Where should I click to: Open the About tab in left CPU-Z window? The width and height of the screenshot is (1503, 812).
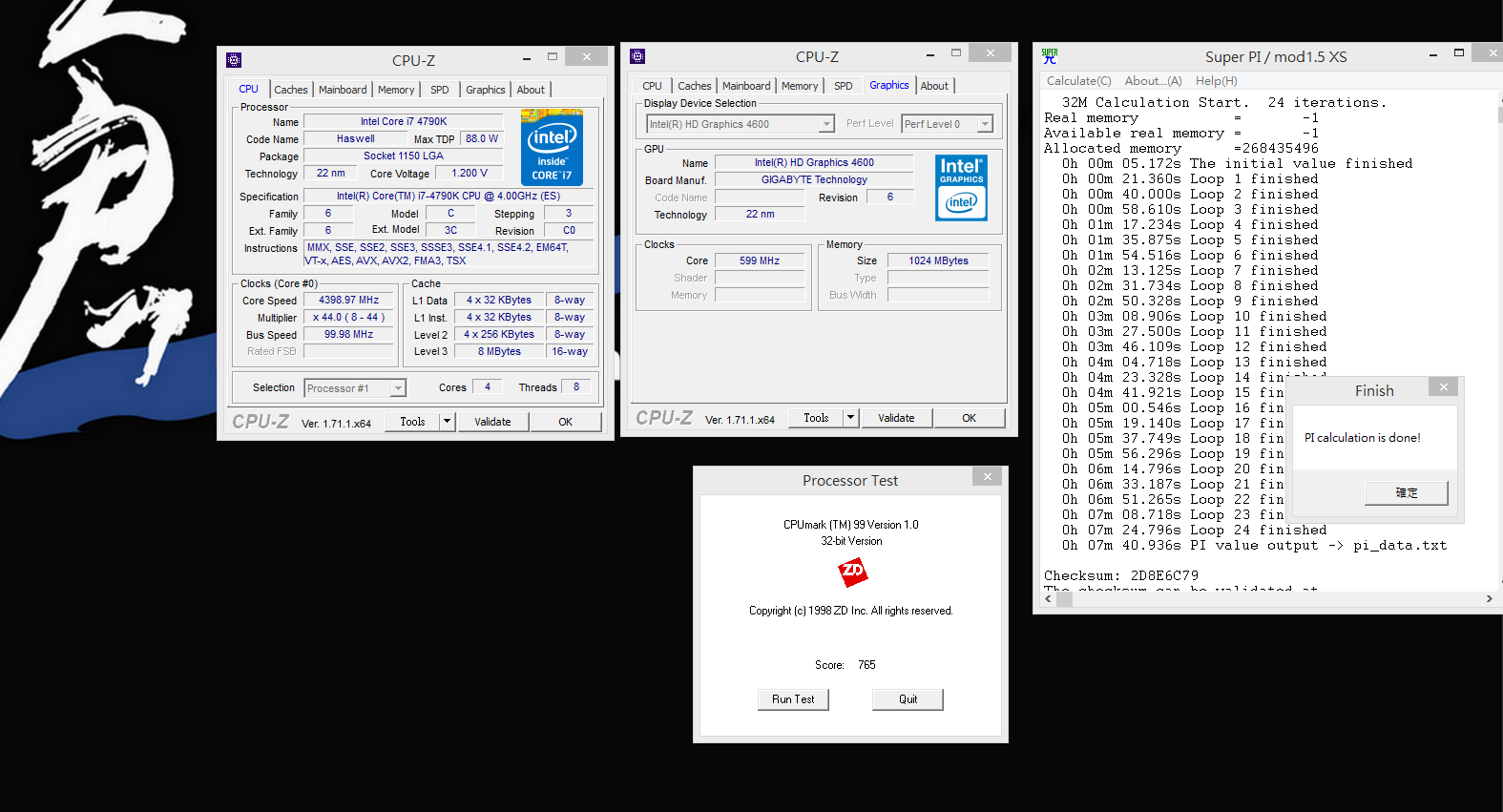[532, 90]
